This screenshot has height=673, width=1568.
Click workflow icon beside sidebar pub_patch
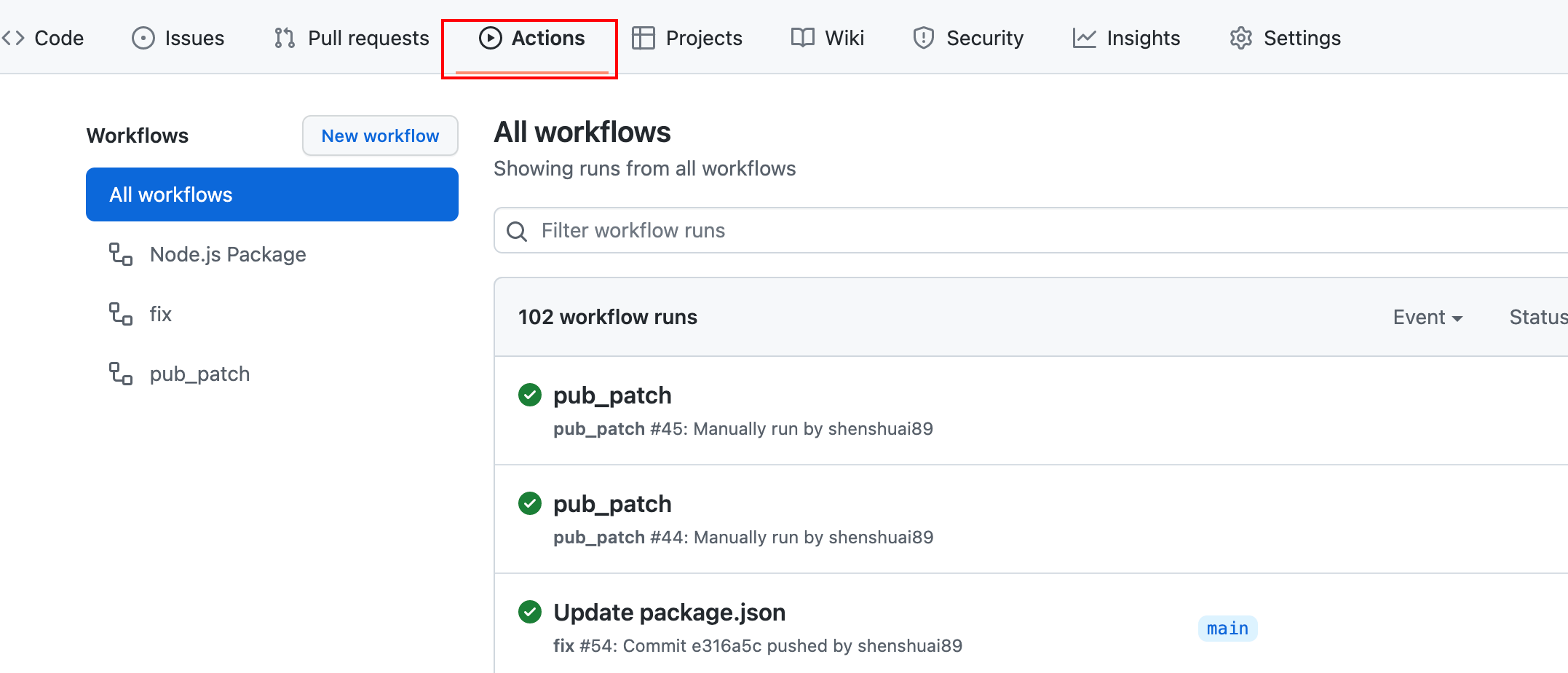pos(121,374)
